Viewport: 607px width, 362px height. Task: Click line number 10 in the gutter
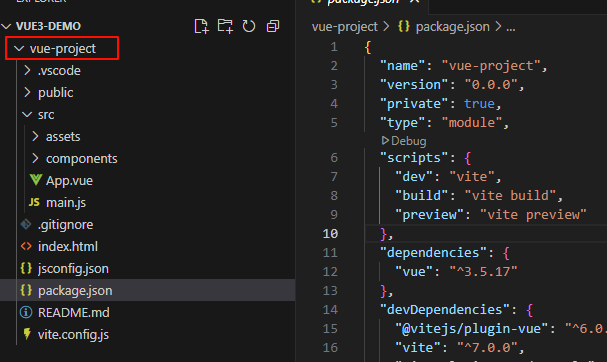click(330, 234)
